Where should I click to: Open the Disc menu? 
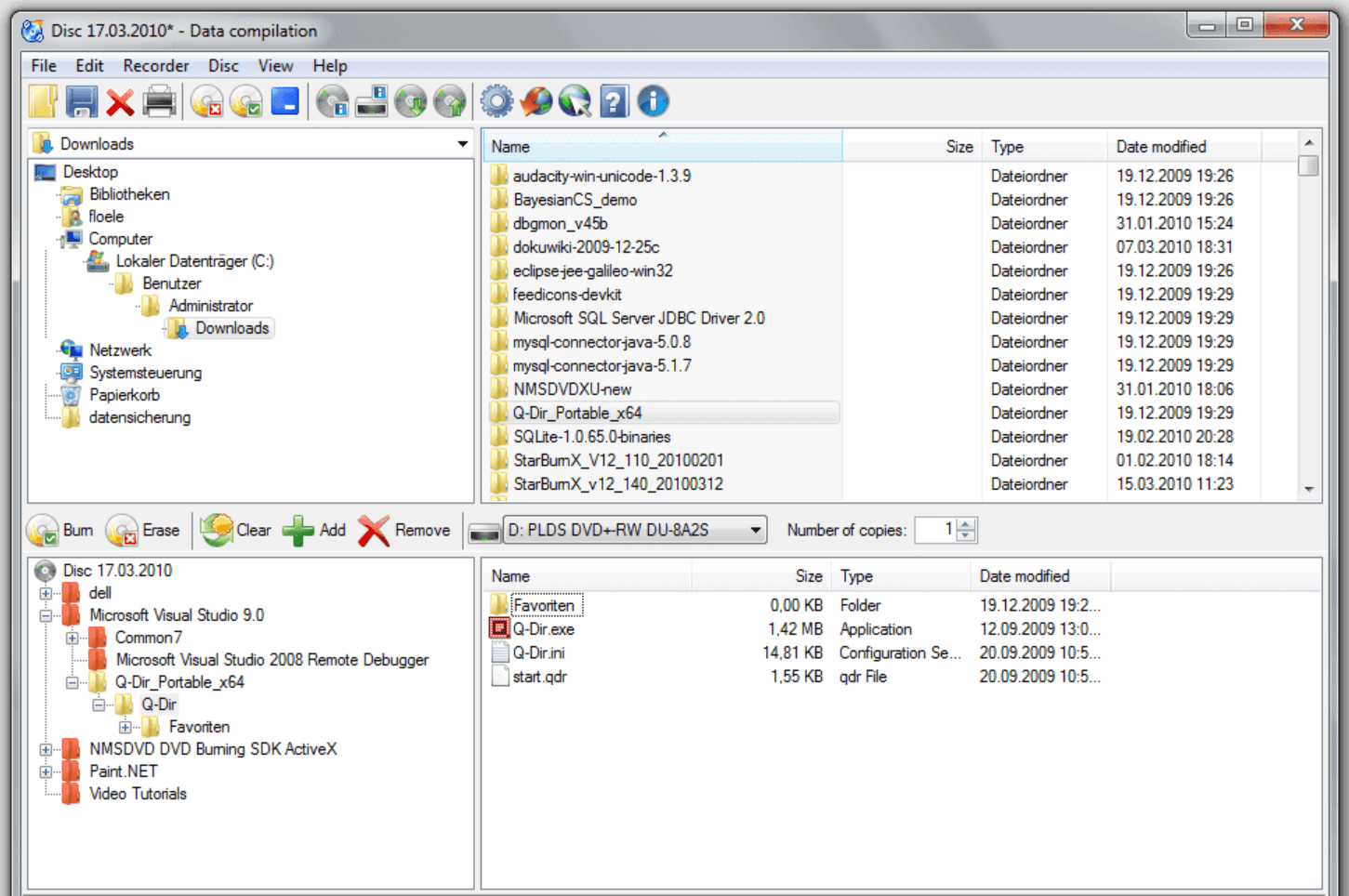(x=223, y=66)
